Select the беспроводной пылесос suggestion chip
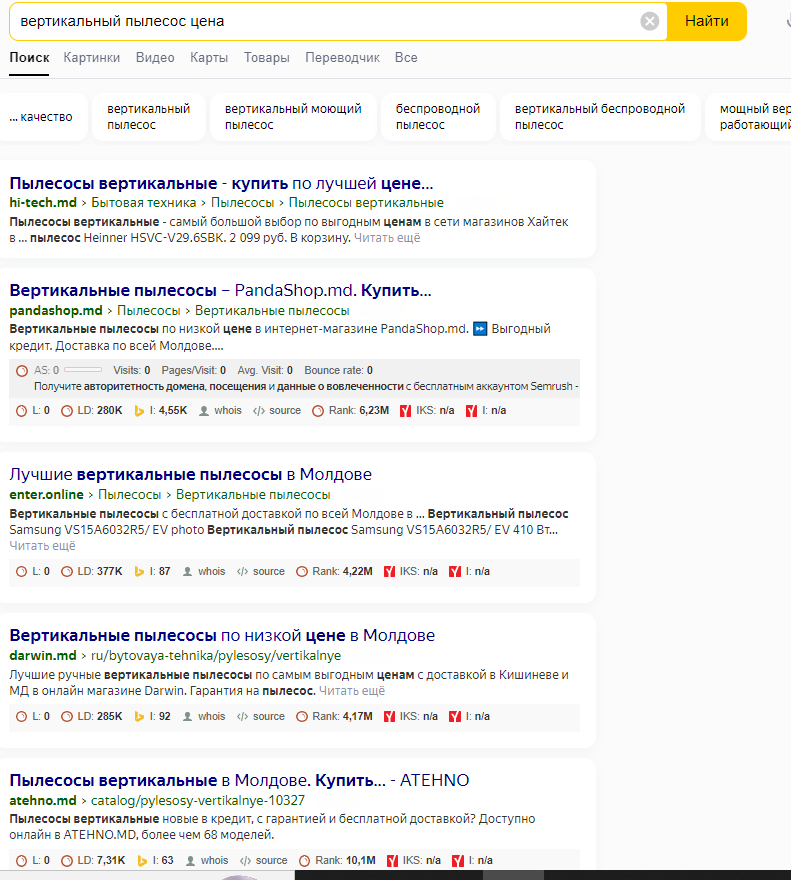 tap(438, 117)
